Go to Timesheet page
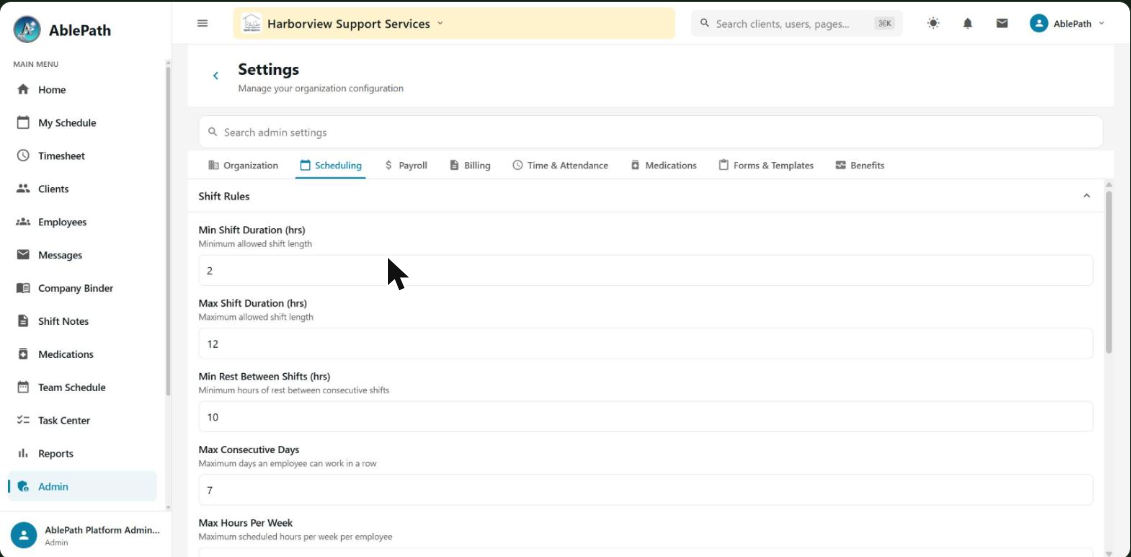 point(82,156)
